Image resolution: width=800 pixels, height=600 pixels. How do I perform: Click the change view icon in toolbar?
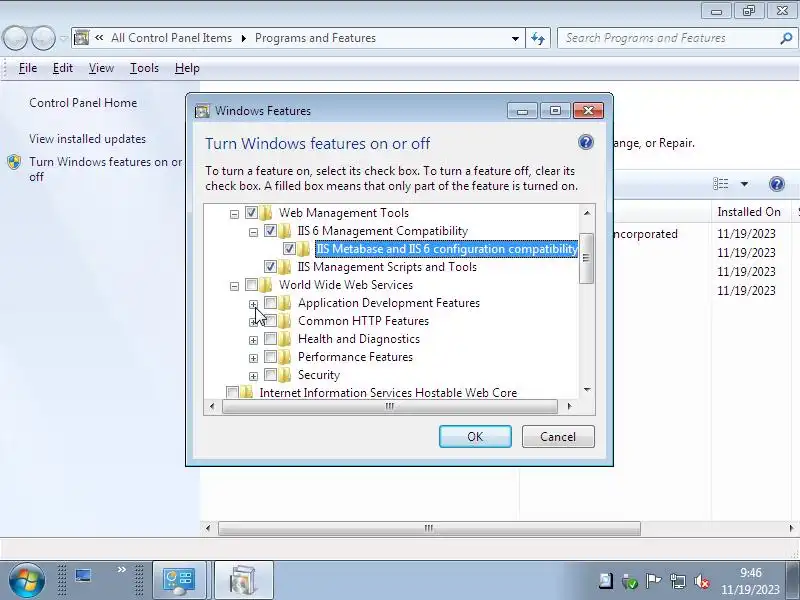click(720, 184)
